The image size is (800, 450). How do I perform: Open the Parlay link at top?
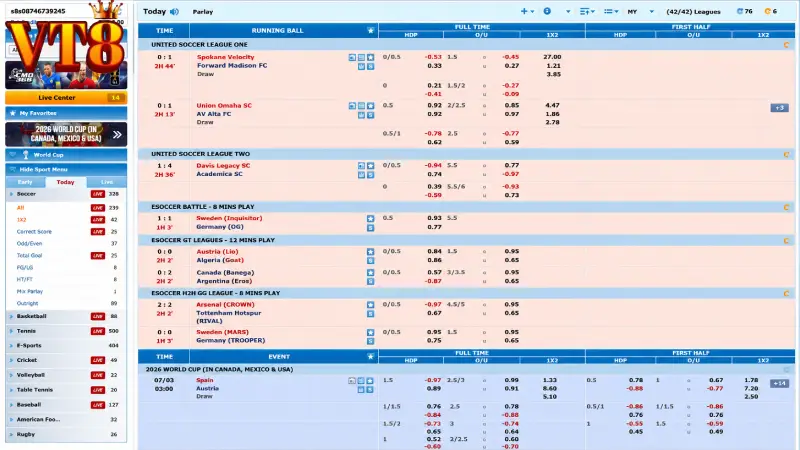tap(203, 12)
